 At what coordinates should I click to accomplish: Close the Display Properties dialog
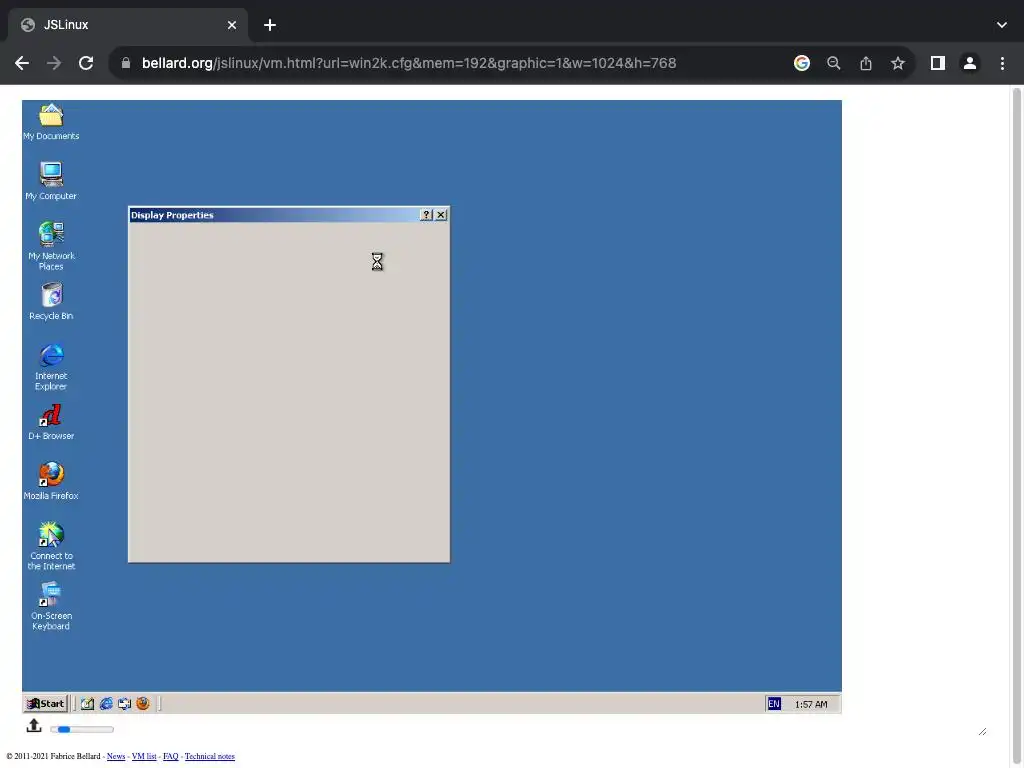click(x=441, y=215)
